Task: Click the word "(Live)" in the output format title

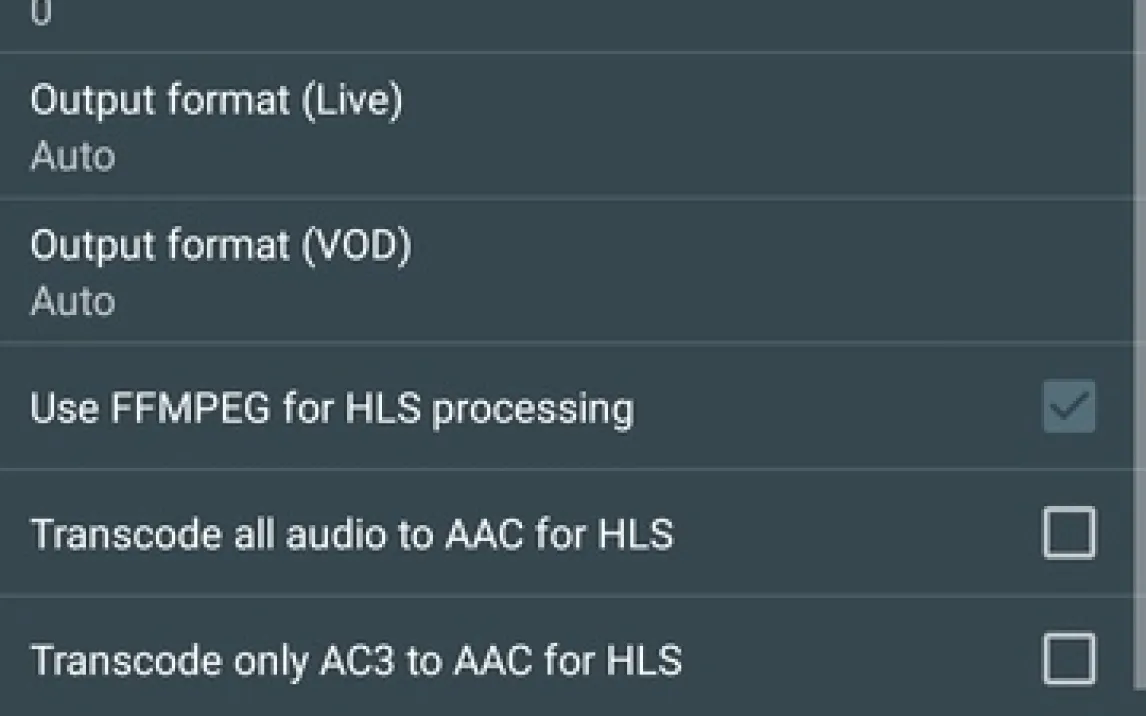Action: (x=354, y=101)
